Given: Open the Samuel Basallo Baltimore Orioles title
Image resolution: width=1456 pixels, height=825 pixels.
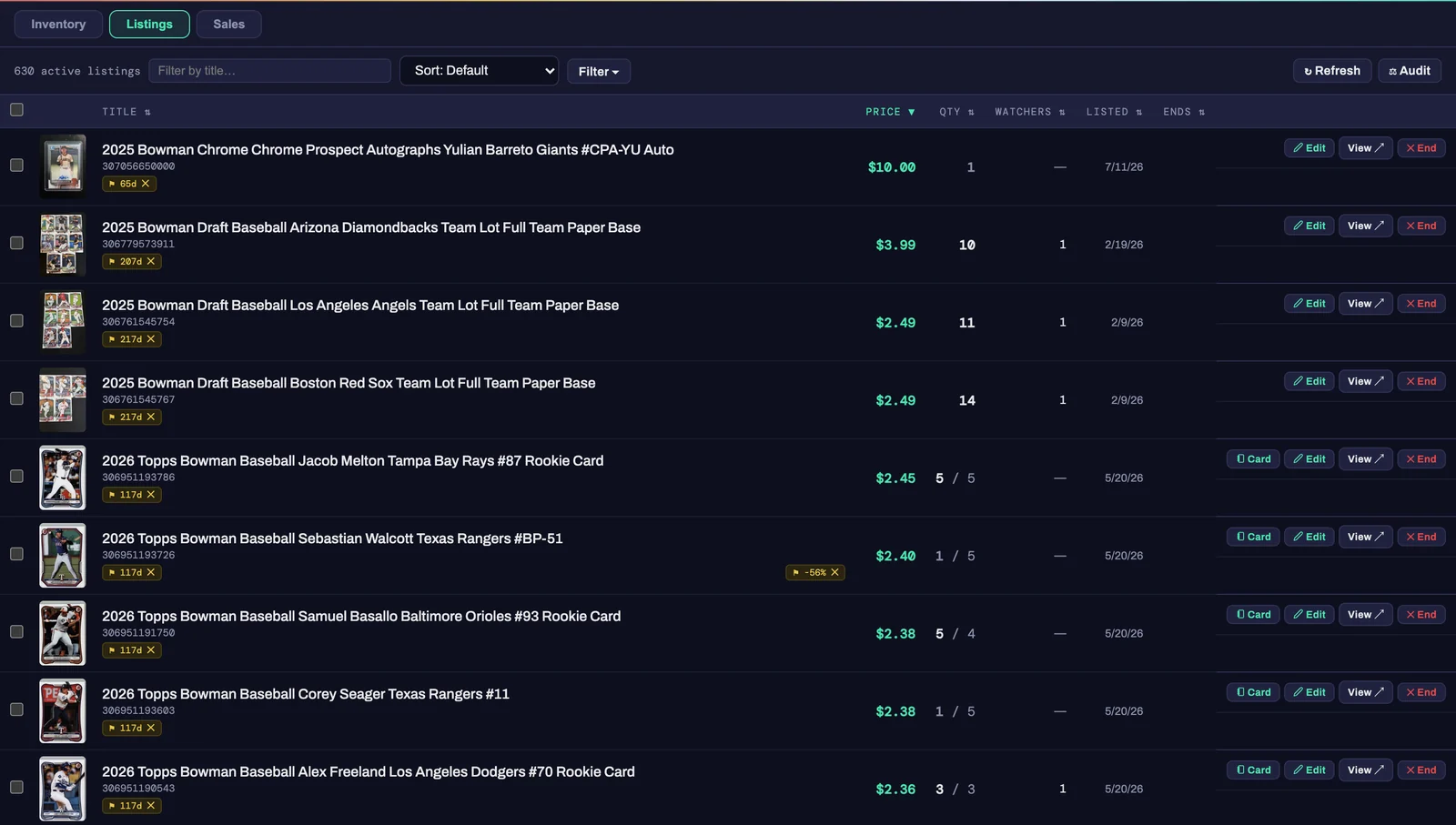Looking at the screenshot, I should [361, 616].
